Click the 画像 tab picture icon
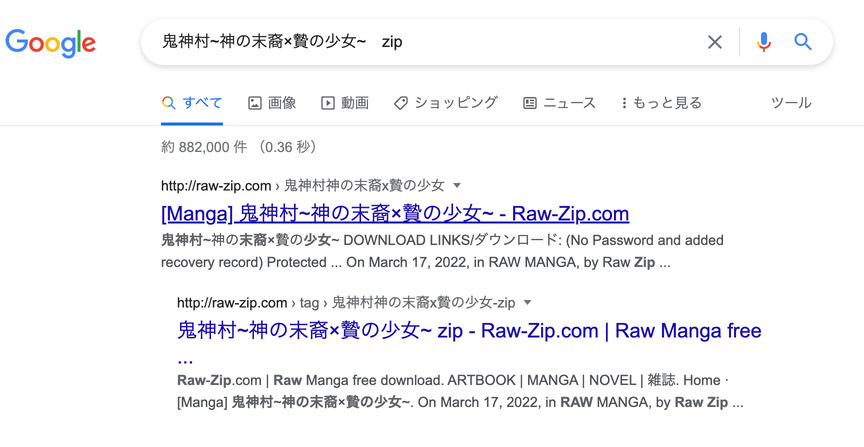The height and width of the screenshot is (447, 864). coord(255,103)
